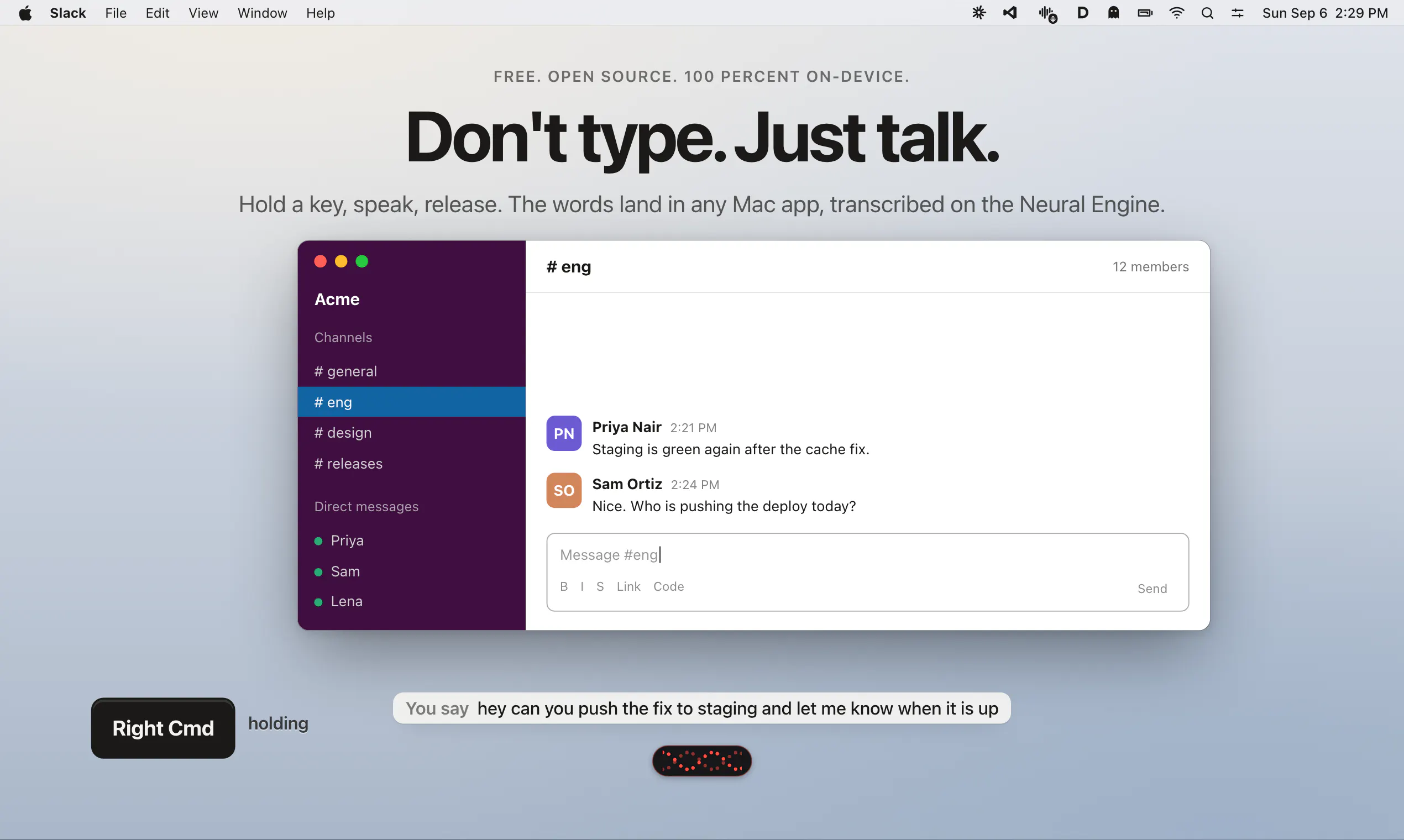This screenshot has height=840, width=1404.
Task: Click the Channels section header
Action: tap(343, 337)
